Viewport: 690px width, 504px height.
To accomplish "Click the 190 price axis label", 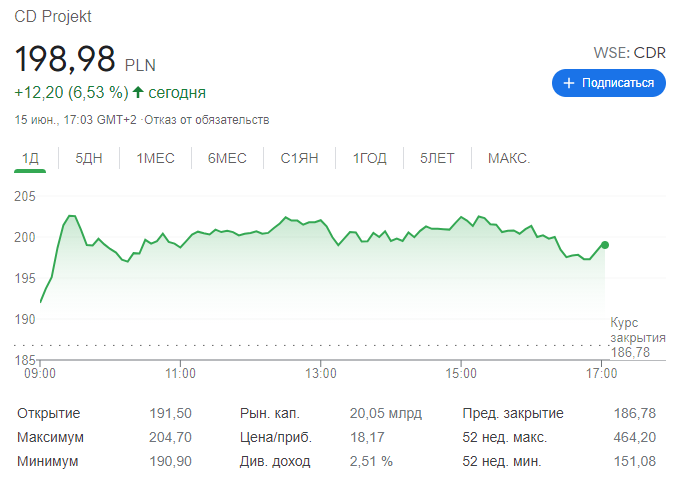I will [25, 319].
